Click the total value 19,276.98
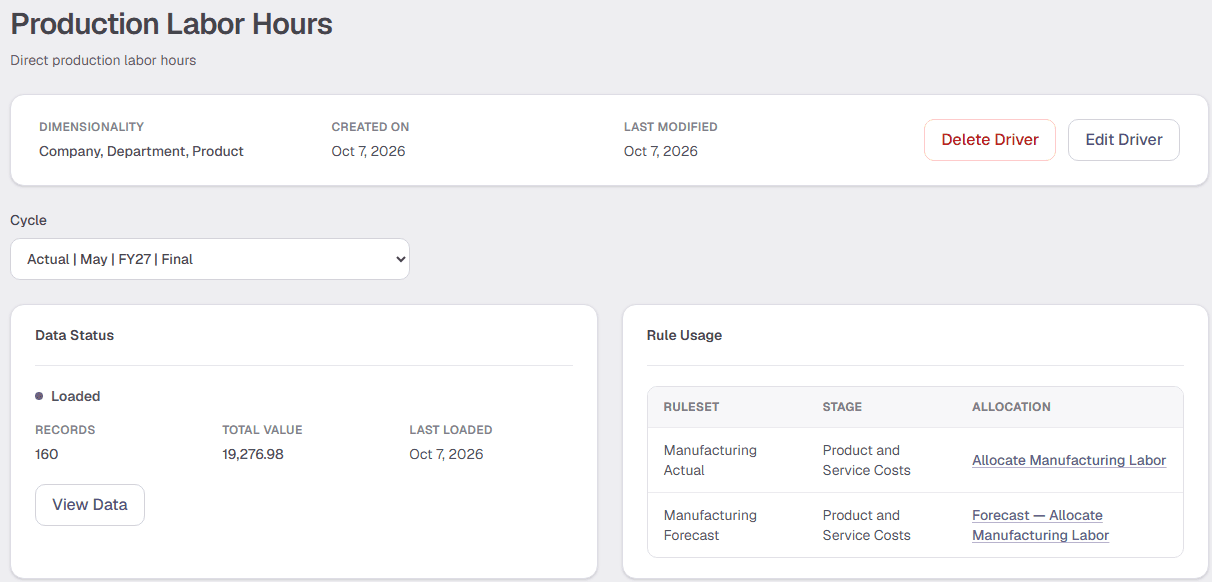The image size is (1212, 582). point(253,454)
